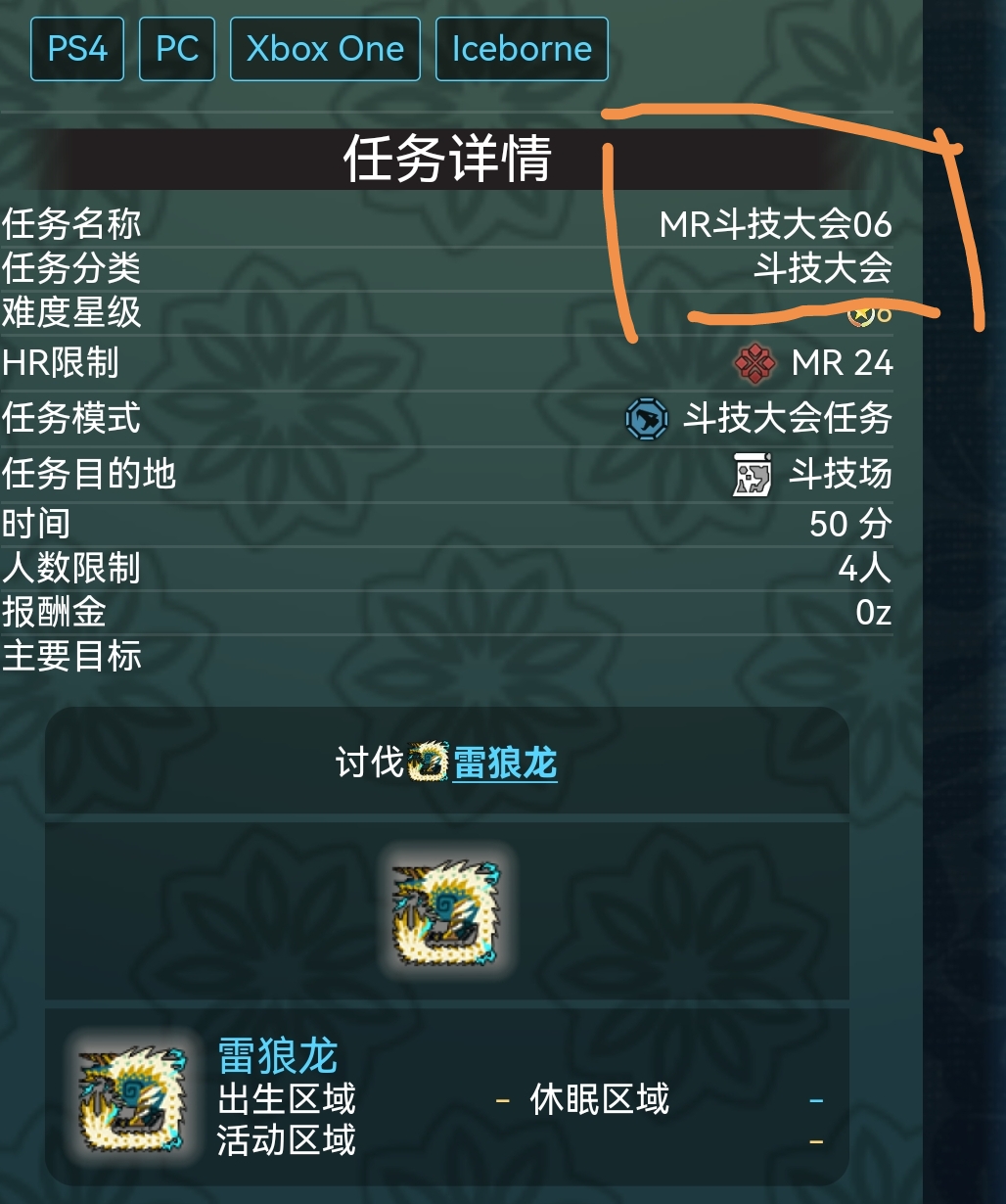Choose the Xbox One platform tag
The image size is (1006, 1204).
(x=325, y=49)
